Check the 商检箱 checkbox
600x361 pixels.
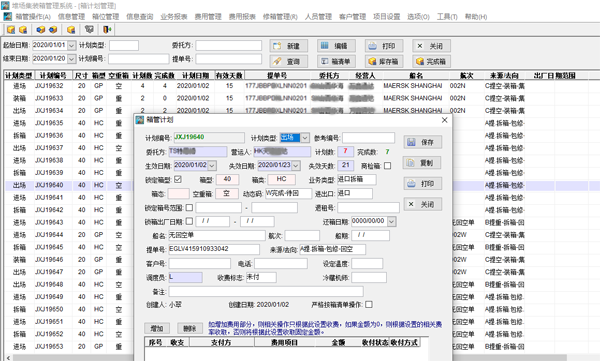[x=387, y=165]
